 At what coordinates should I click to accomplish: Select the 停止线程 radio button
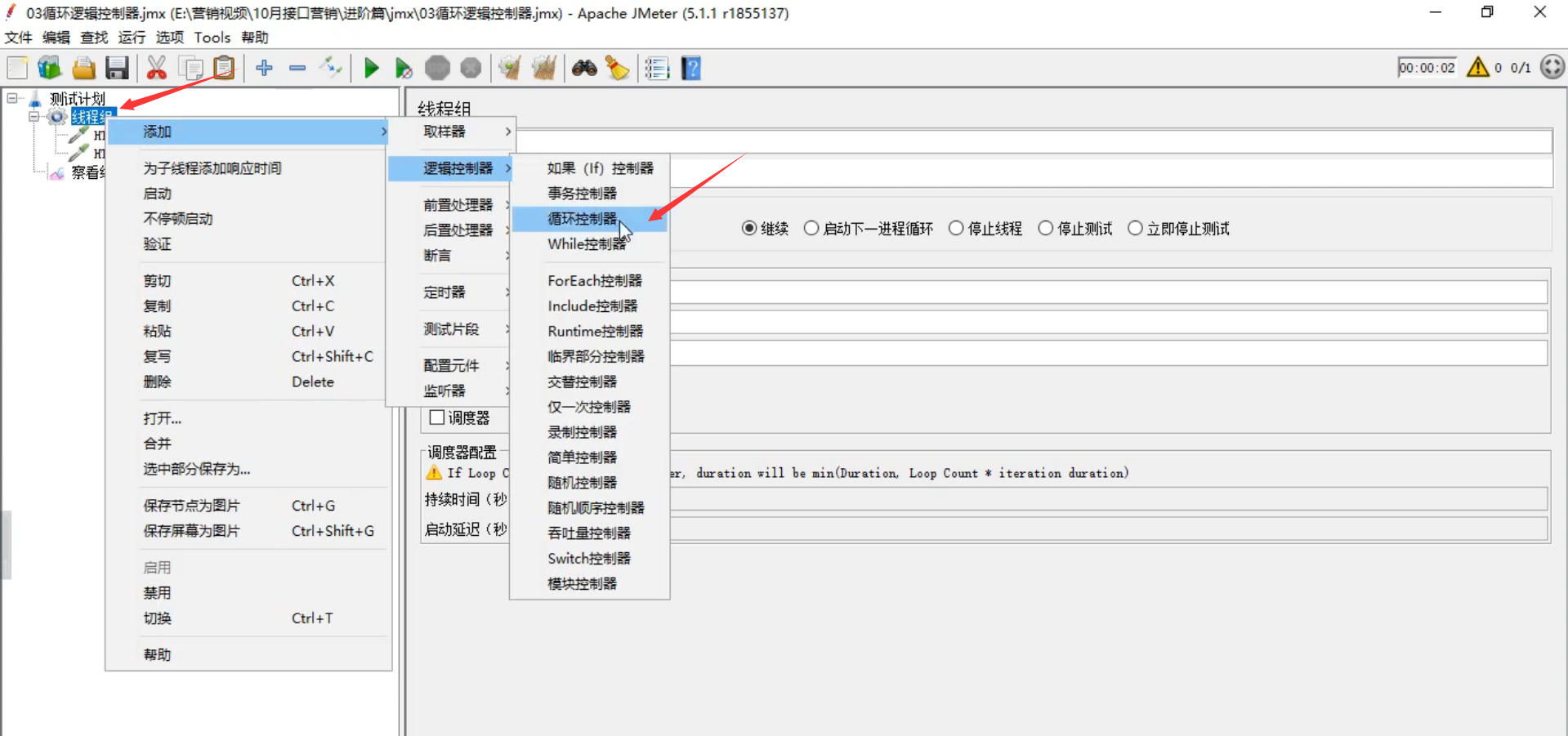pyautogui.click(x=956, y=229)
